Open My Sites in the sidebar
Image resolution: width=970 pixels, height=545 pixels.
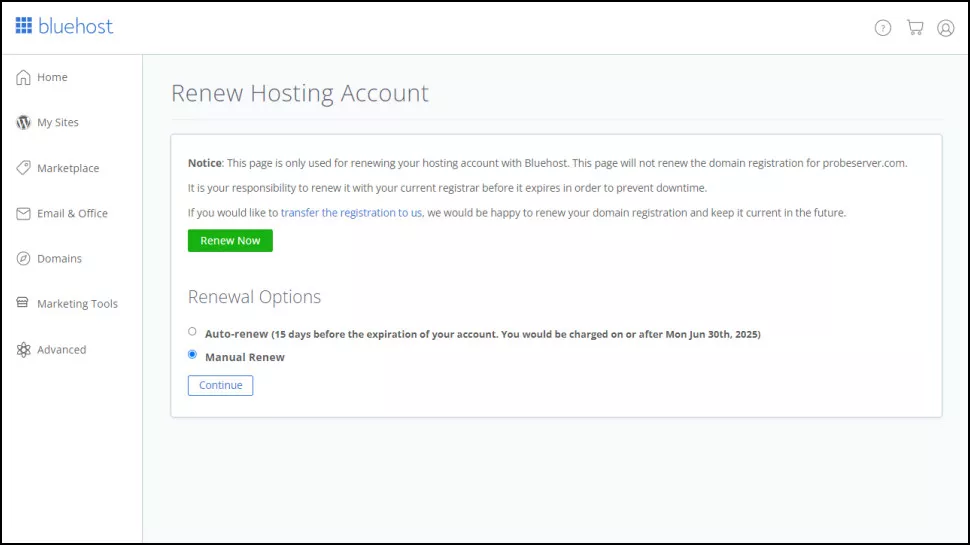[x=58, y=122]
